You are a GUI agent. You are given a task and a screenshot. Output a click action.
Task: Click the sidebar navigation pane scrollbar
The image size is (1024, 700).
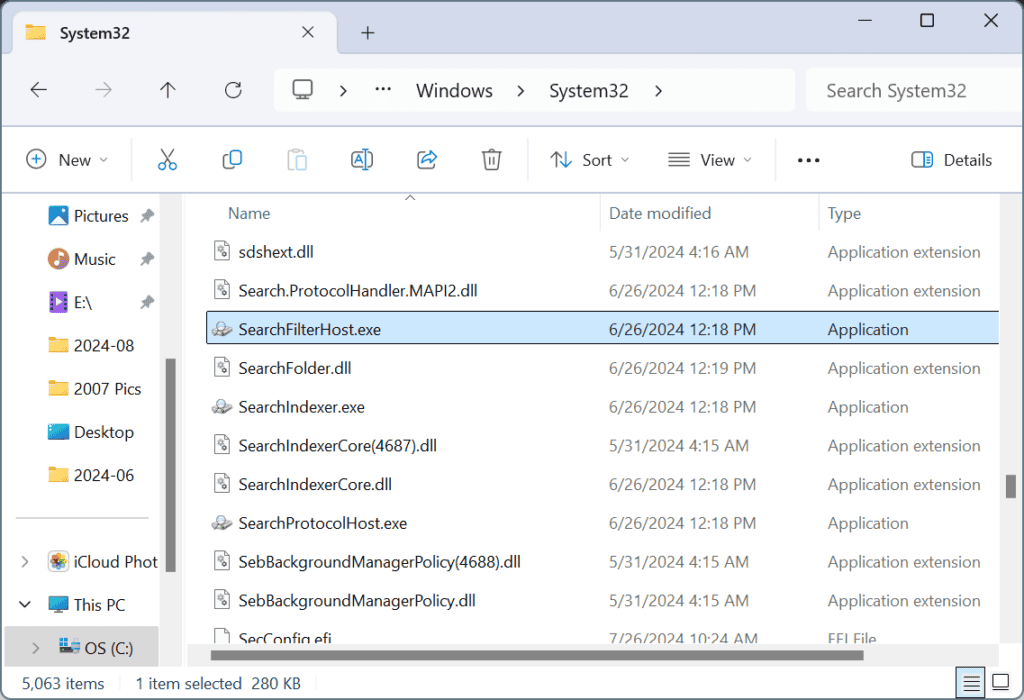click(170, 465)
